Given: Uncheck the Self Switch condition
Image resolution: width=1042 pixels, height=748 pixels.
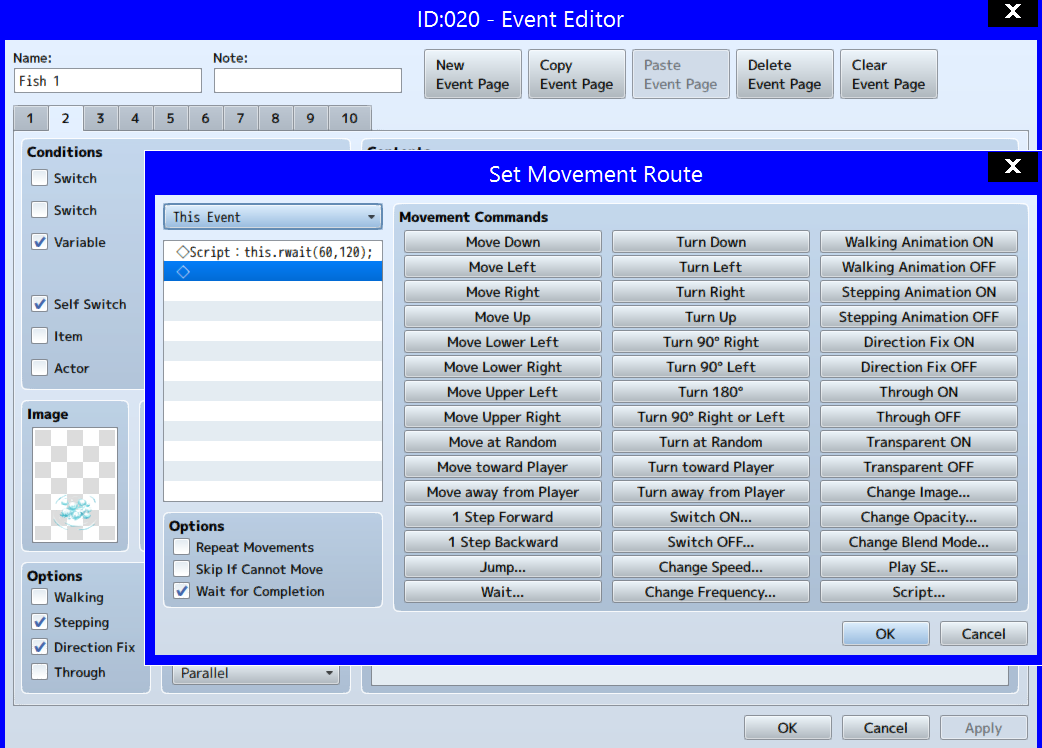Looking at the screenshot, I should tap(40, 304).
